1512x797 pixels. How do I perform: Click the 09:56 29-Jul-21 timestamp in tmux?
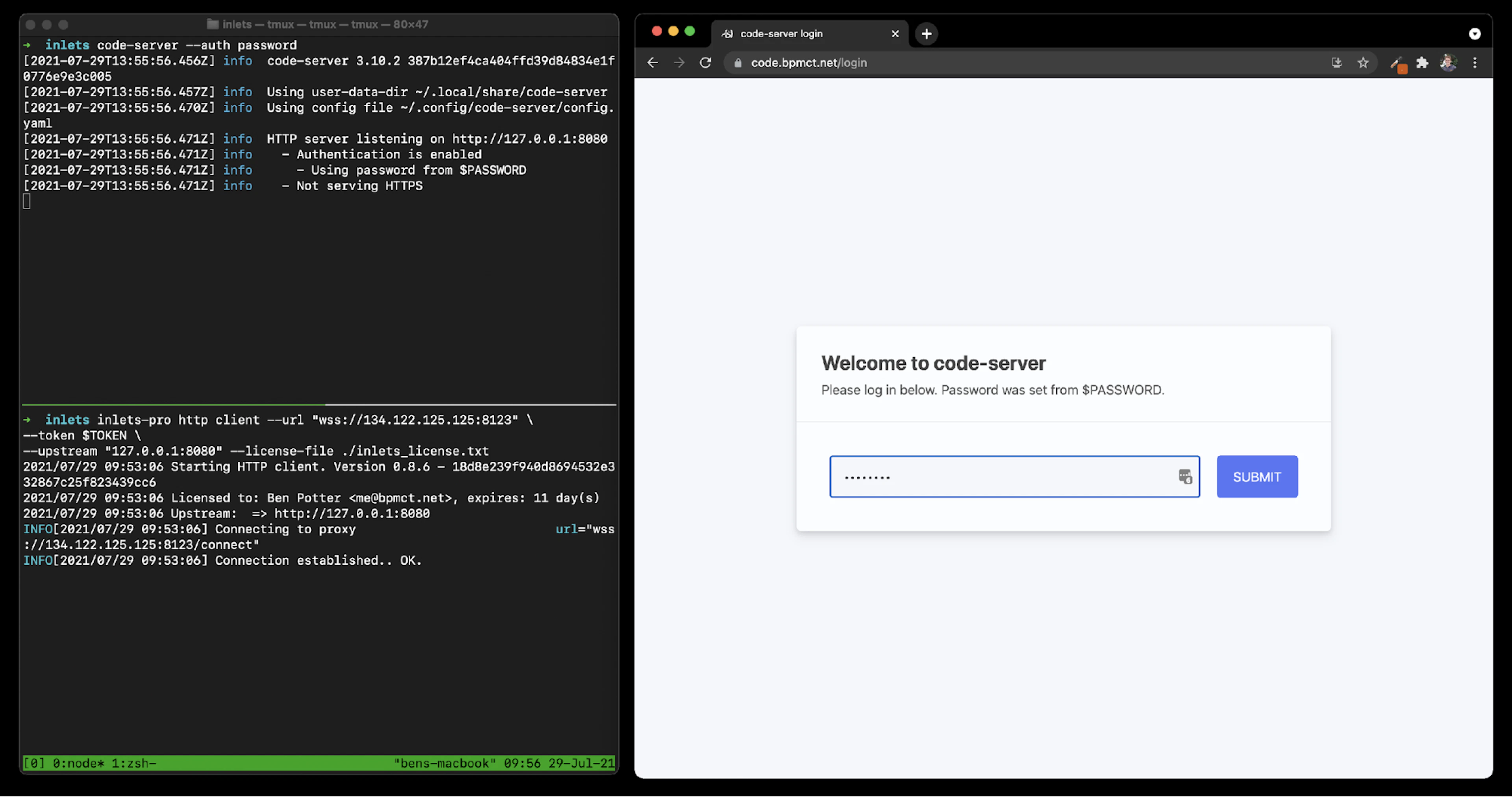560,763
